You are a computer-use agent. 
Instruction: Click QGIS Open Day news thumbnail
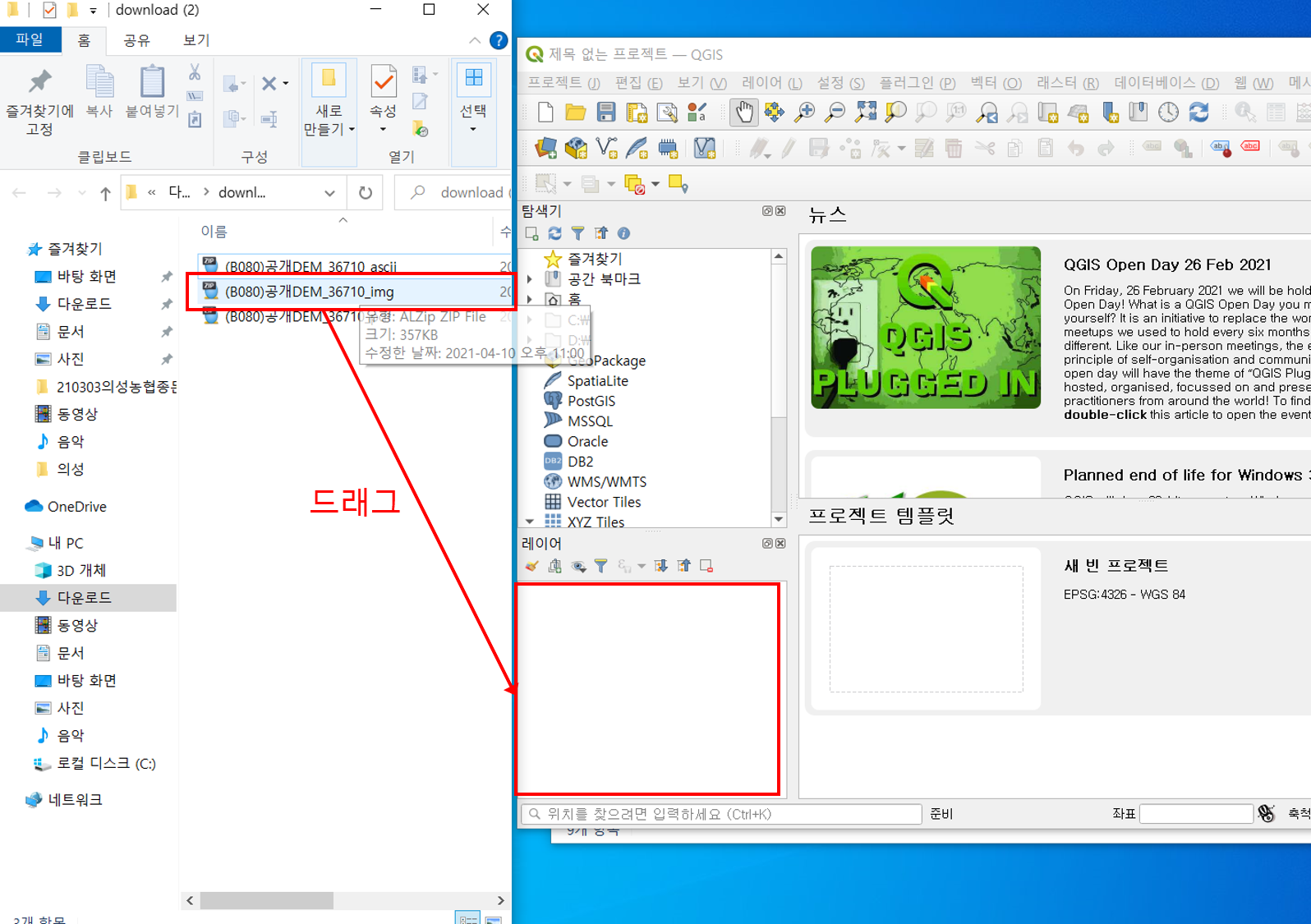pyautogui.click(x=926, y=328)
